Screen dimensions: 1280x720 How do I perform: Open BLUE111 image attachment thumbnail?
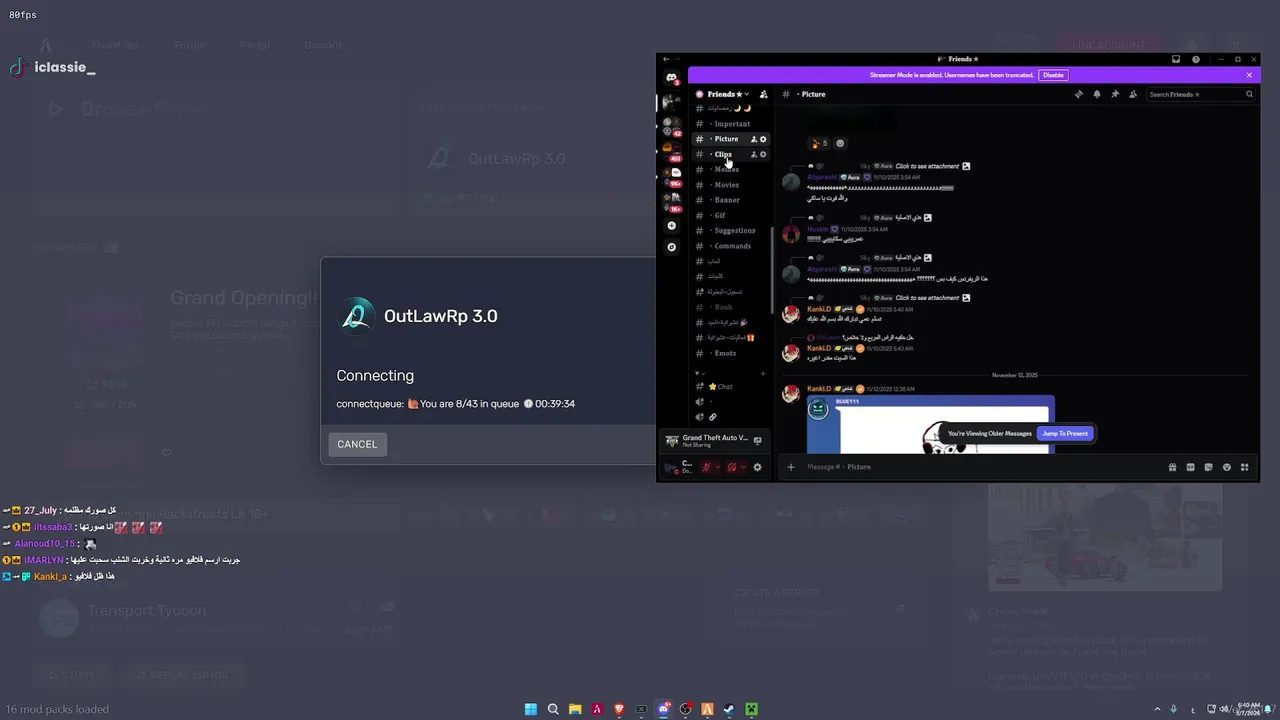[x=930, y=425]
